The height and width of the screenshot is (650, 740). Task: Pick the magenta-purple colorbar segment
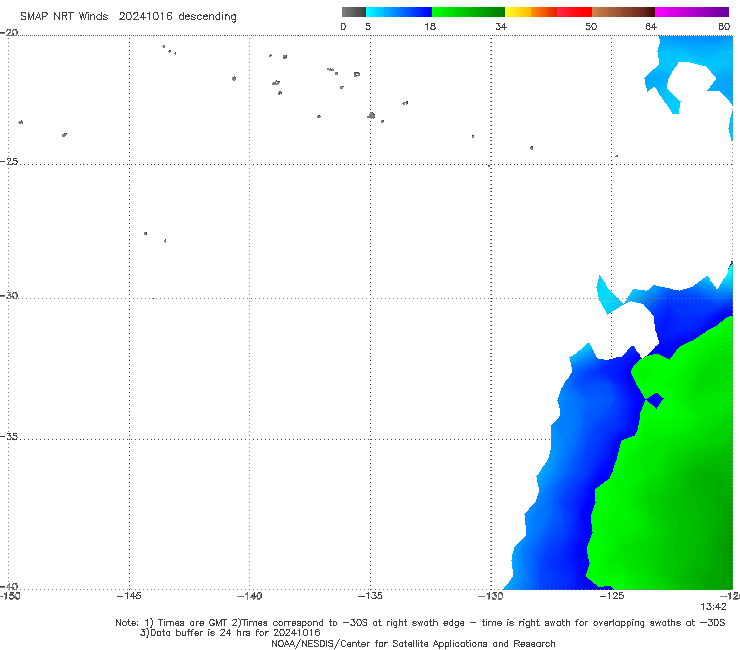point(692,12)
